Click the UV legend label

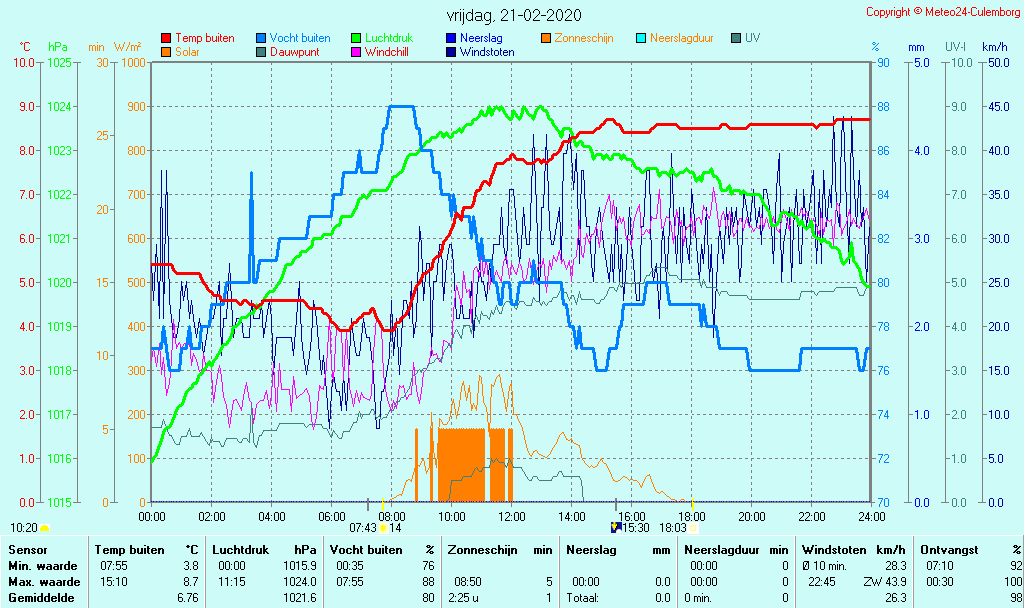click(x=753, y=38)
